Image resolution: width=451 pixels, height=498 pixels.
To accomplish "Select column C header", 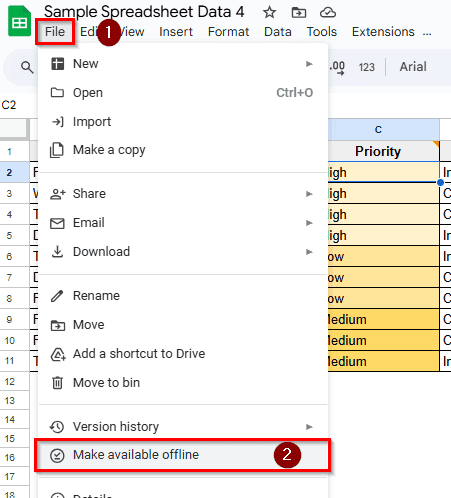I will pyautogui.click(x=384, y=129).
